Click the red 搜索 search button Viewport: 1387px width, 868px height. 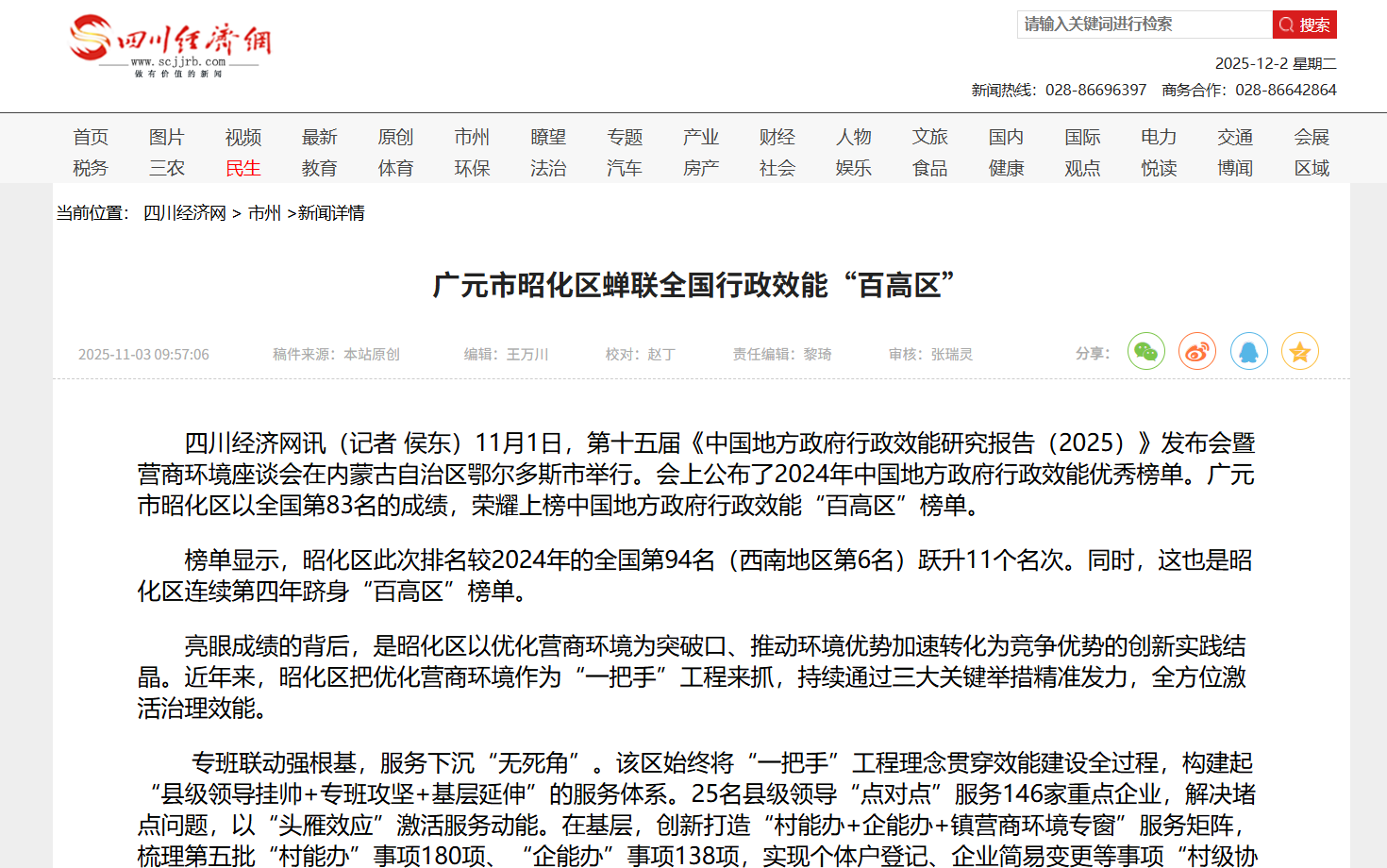pyautogui.click(x=1304, y=25)
